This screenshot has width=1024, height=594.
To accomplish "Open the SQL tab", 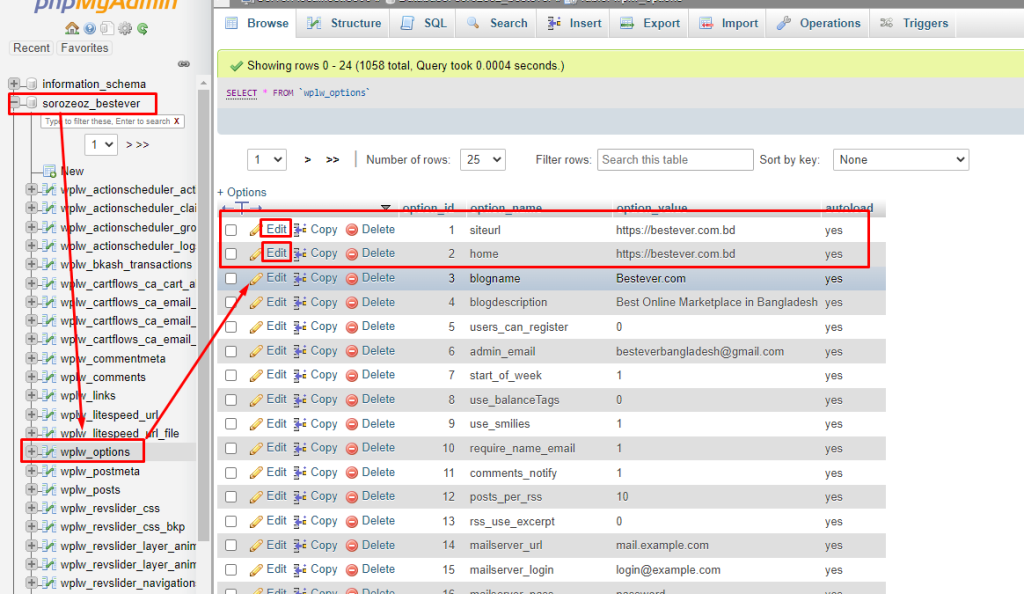I will [x=423, y=23].
